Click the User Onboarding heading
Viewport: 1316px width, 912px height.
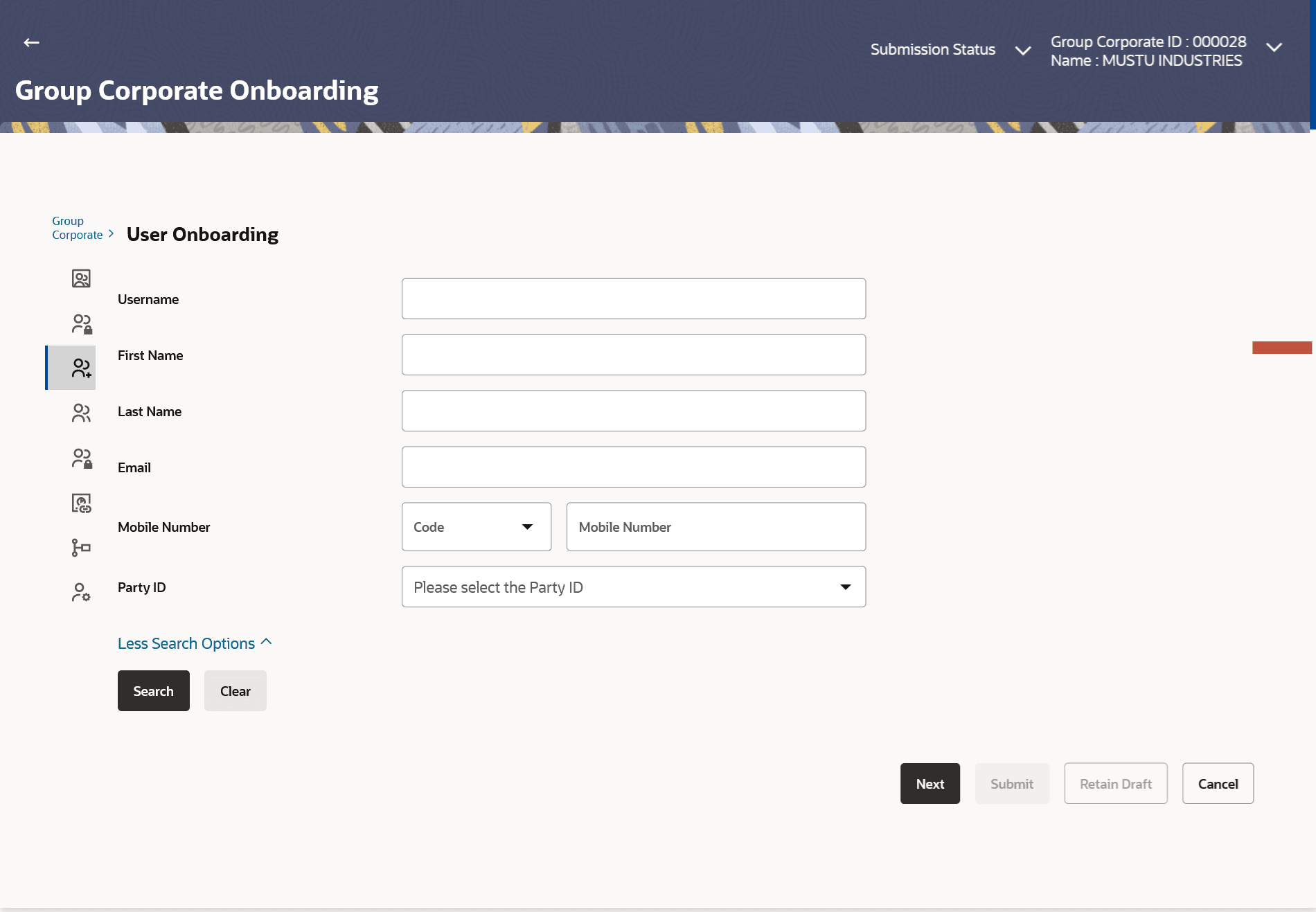(x=203, y=235)
